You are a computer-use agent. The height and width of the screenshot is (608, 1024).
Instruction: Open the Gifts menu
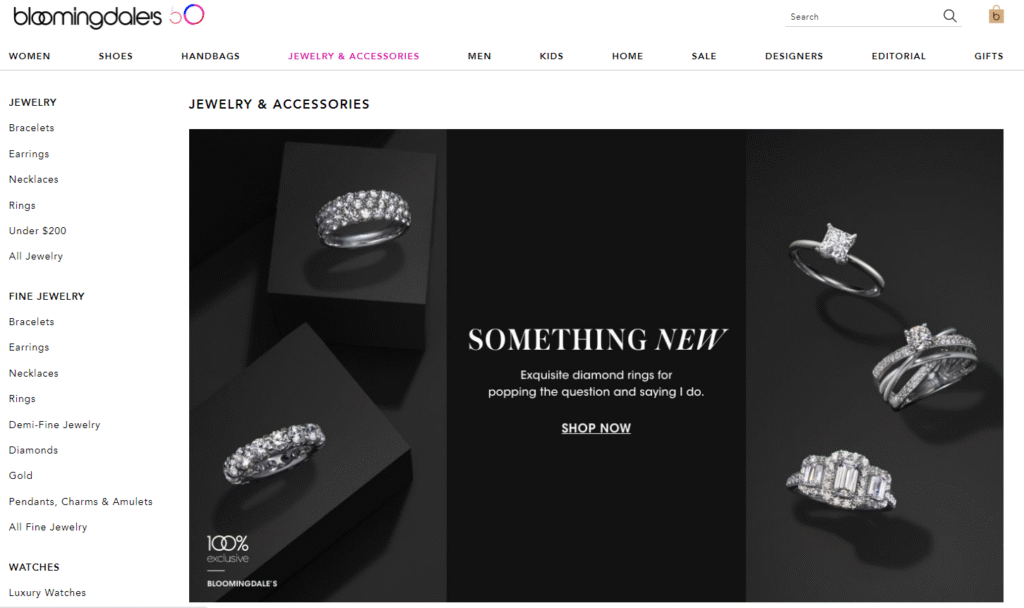click(988, 56)
